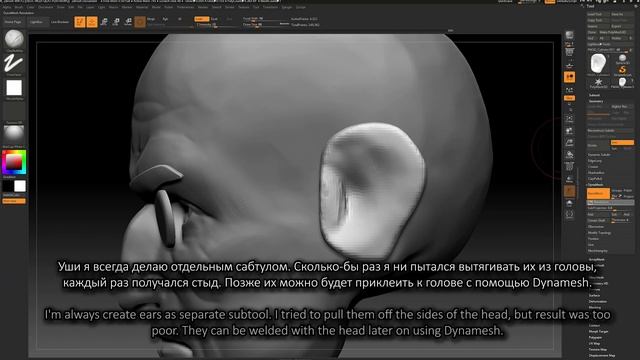Toggle Edit mode button in top shelf

(x=80, y=22)
